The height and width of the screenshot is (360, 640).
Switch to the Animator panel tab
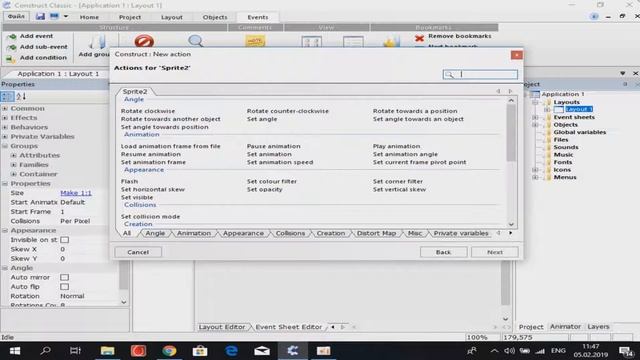[x=565, y=327]
